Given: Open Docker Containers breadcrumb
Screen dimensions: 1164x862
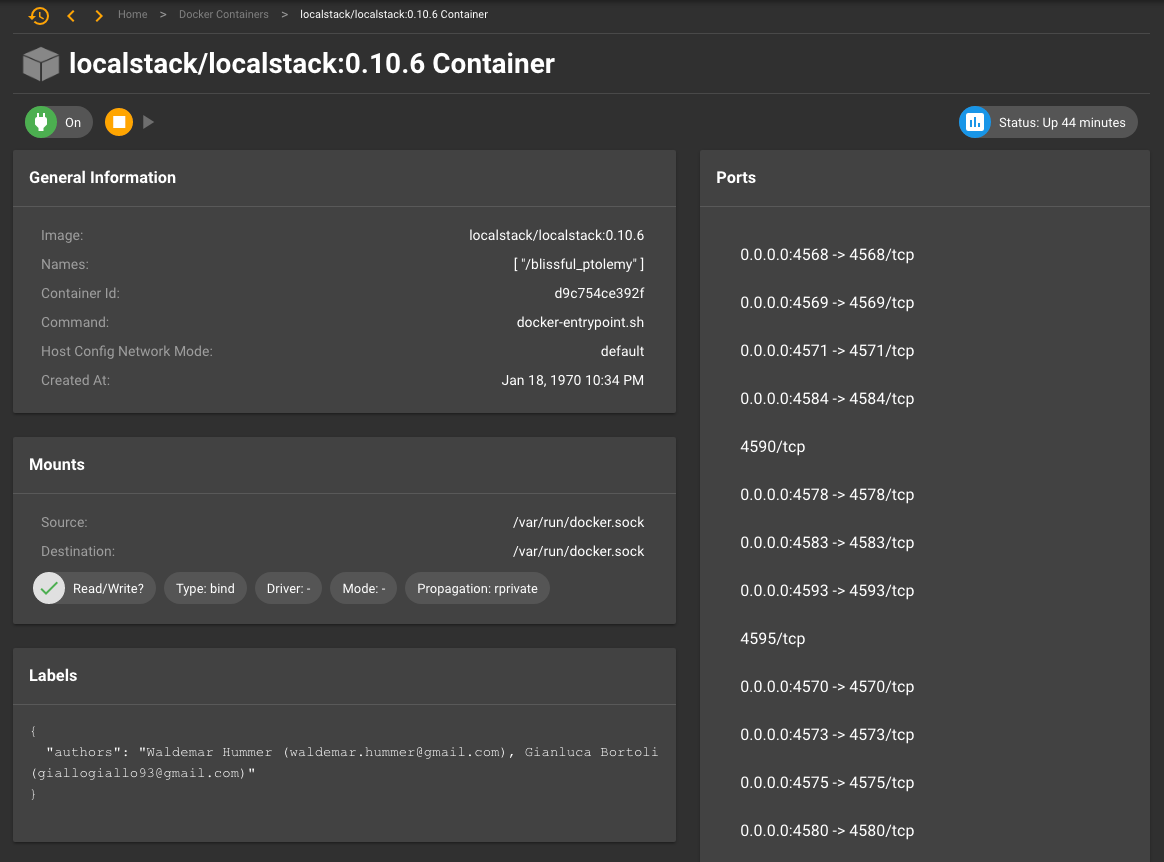Looking at the screenshot, I should [x=223, y=14].
